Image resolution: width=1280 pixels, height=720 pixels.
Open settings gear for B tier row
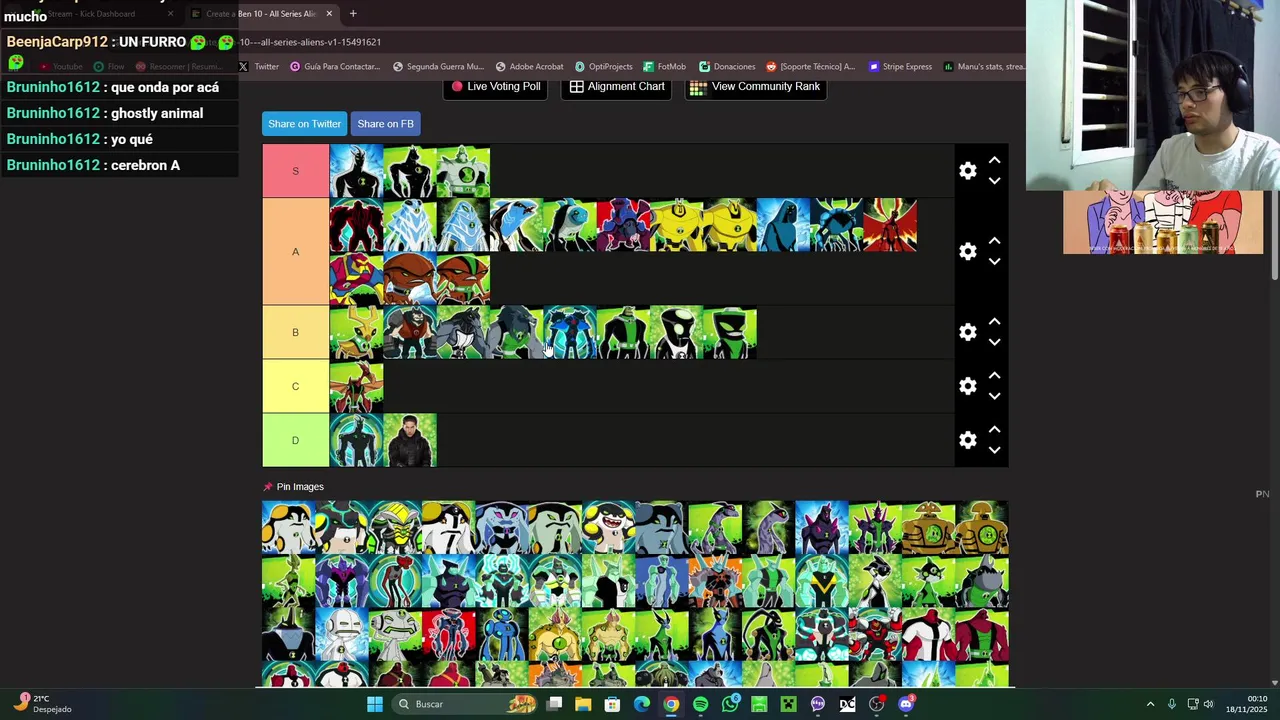(x=967, y=332)
